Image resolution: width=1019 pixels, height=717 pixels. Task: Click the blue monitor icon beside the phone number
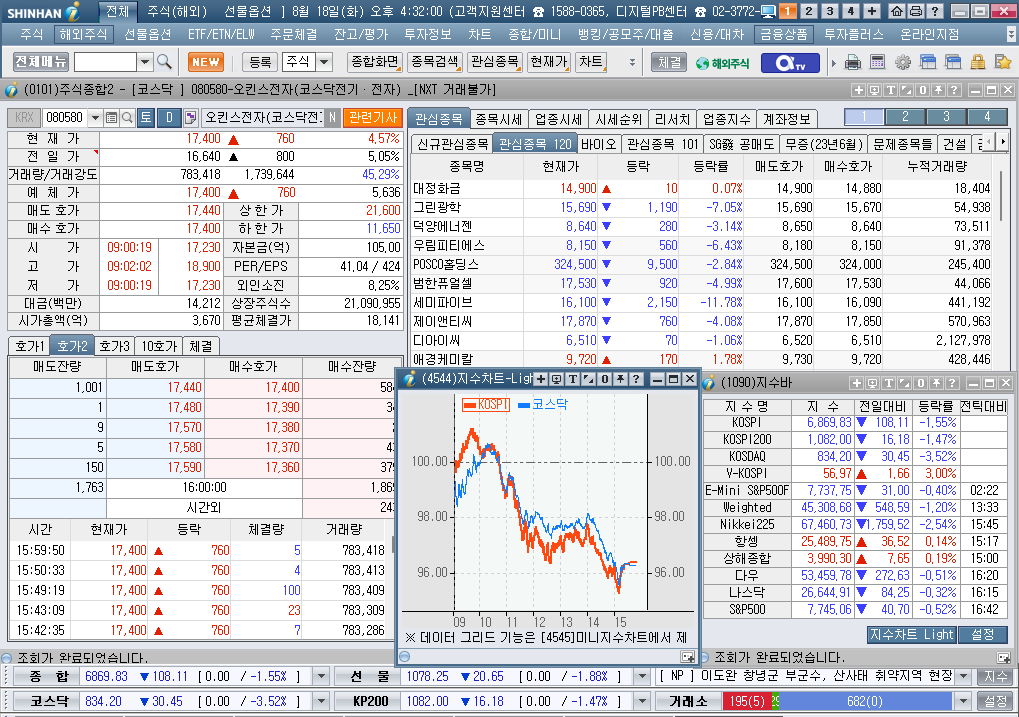pyautogui.click(x=768, y=11)
